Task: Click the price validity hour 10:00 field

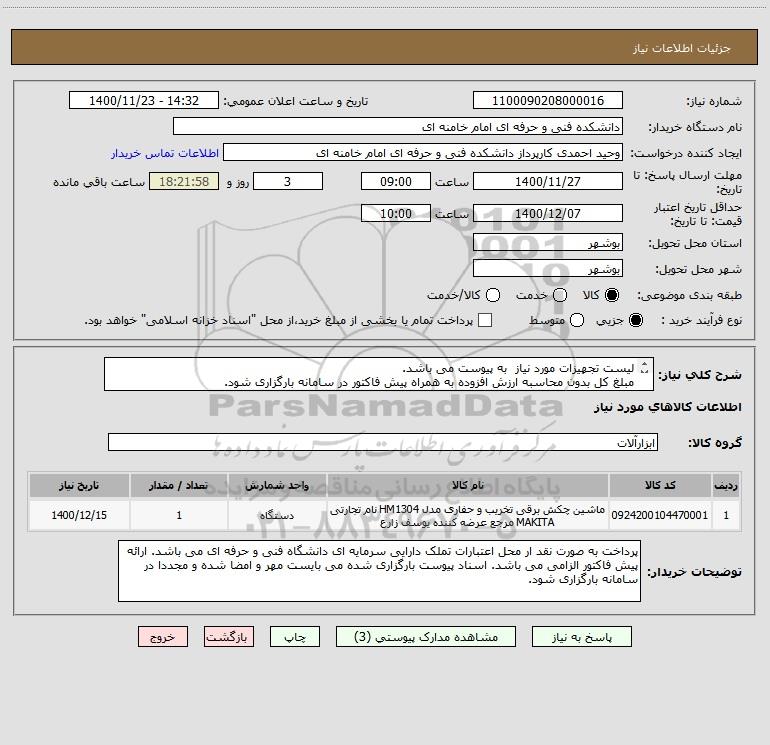Action: [x=396, y=213]
